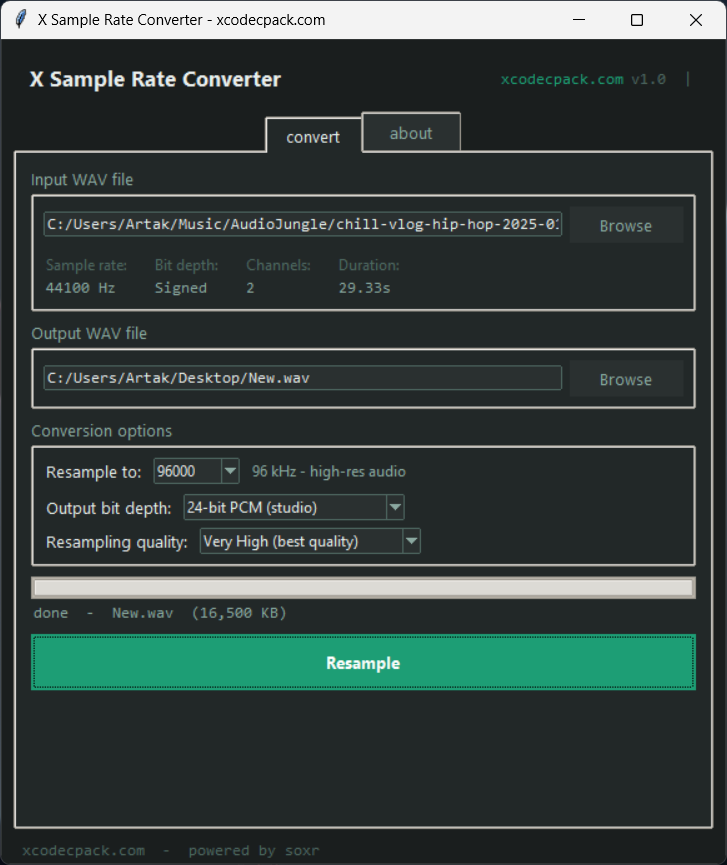The width and height of the screenshot is (727, 865).
Task: Browse for the output WAV file location
Action: pyautogui.click(x=626, y=380)
